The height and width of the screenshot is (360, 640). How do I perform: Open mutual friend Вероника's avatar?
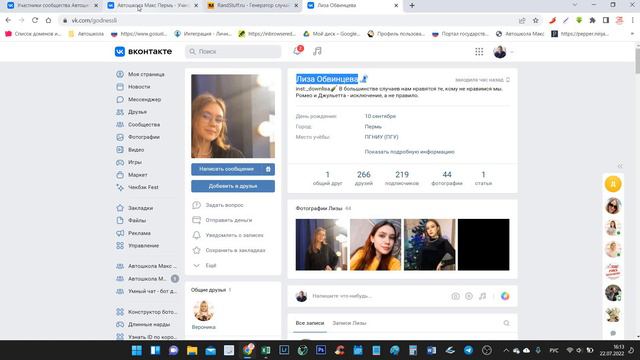click(203, 311)
